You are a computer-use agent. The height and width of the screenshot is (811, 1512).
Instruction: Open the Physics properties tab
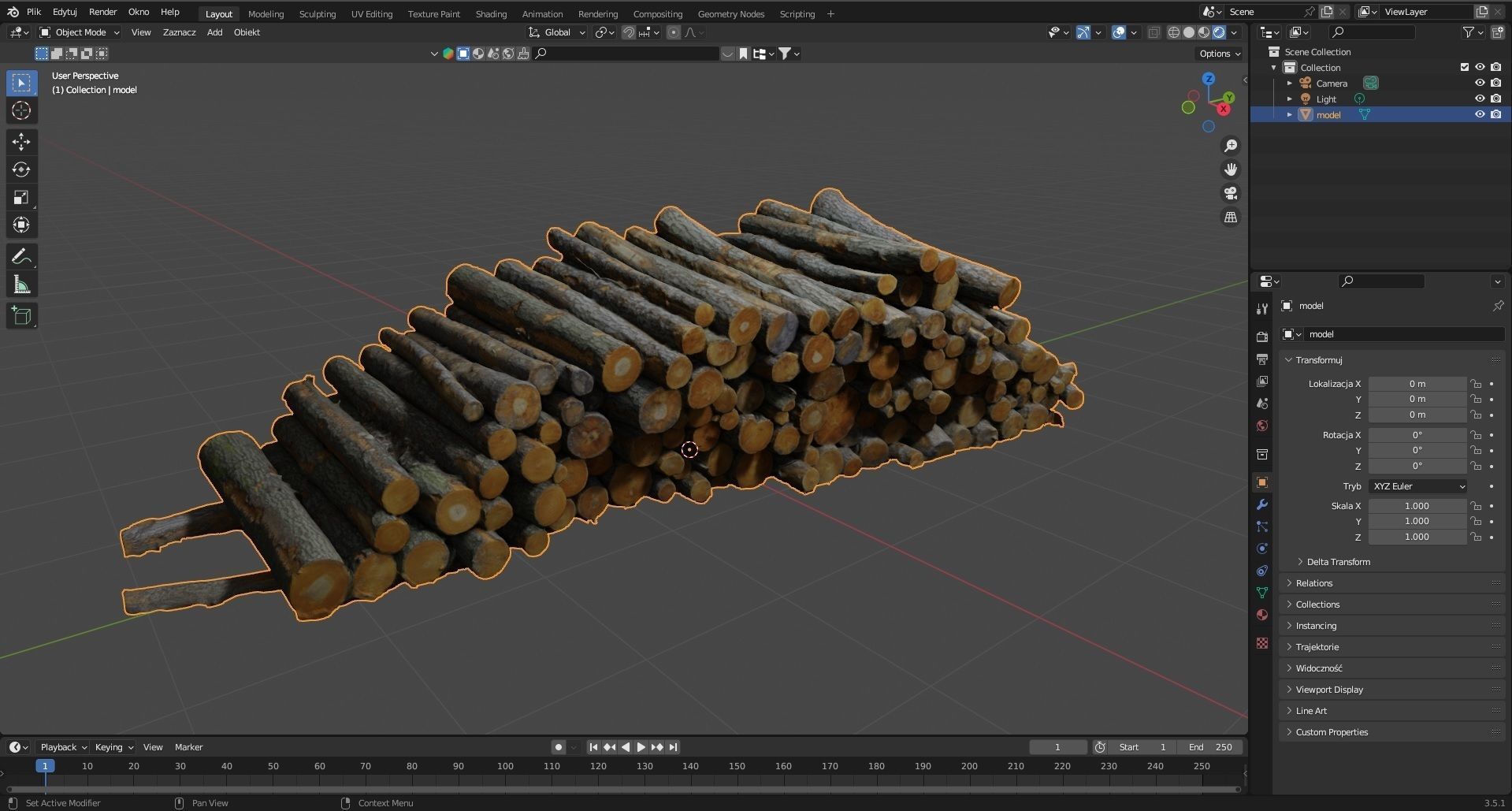click(x=1262, y=549)
